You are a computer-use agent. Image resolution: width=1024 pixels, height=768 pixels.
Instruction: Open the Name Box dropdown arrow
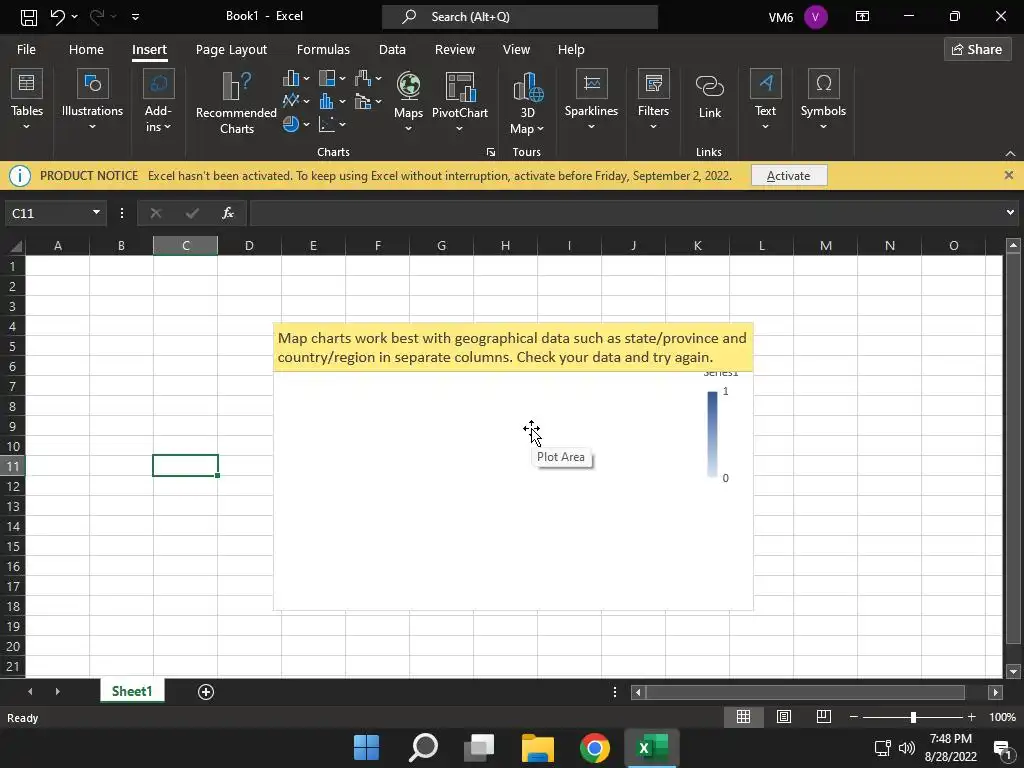pos(97,213)
